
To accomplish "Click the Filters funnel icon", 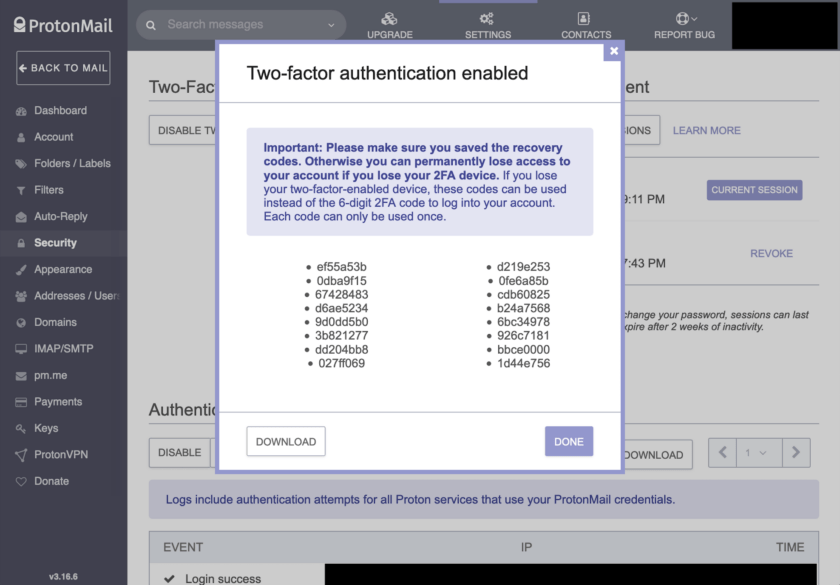I will (21, 191).
